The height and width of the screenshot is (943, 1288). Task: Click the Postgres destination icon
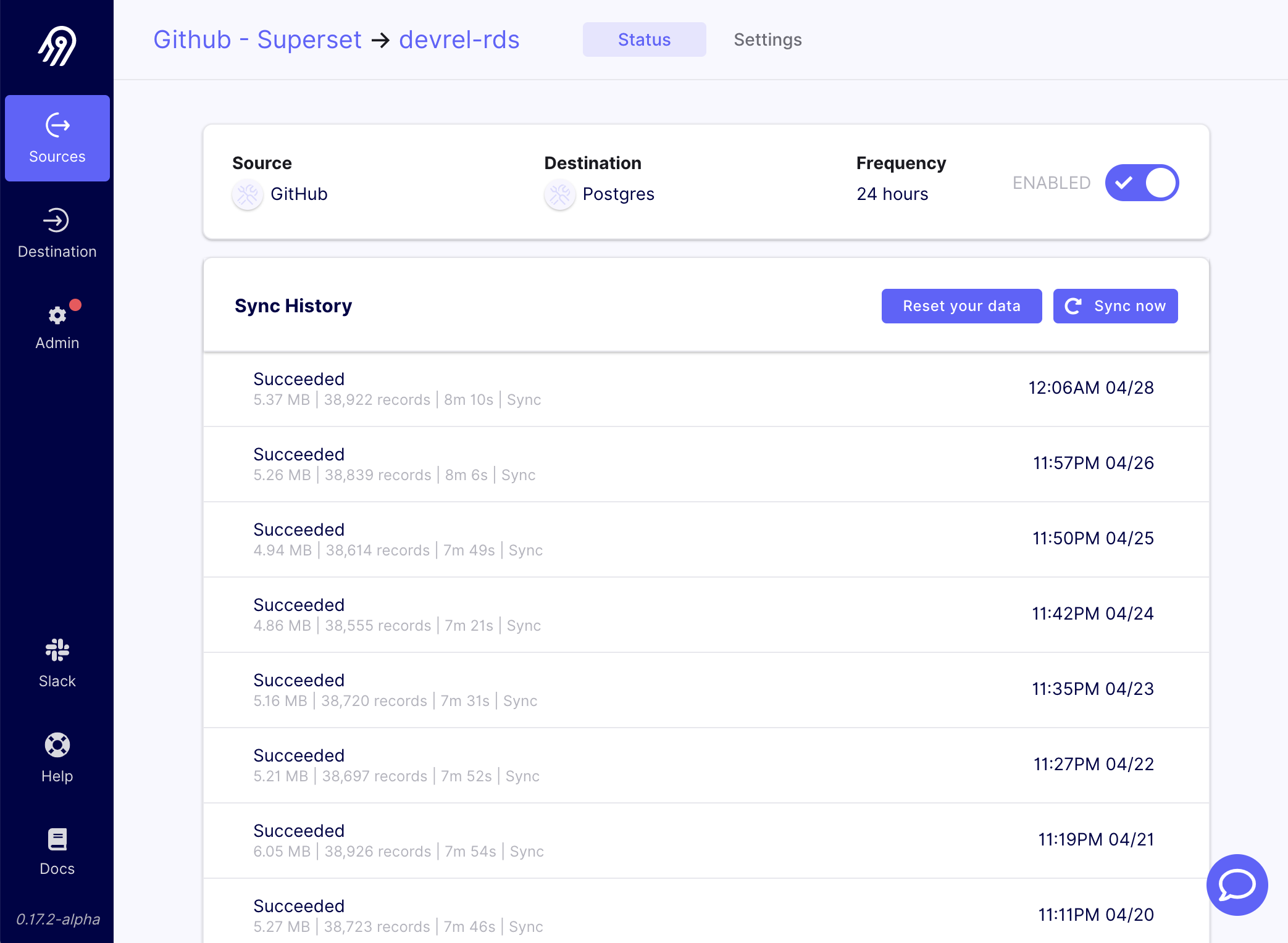559,194
